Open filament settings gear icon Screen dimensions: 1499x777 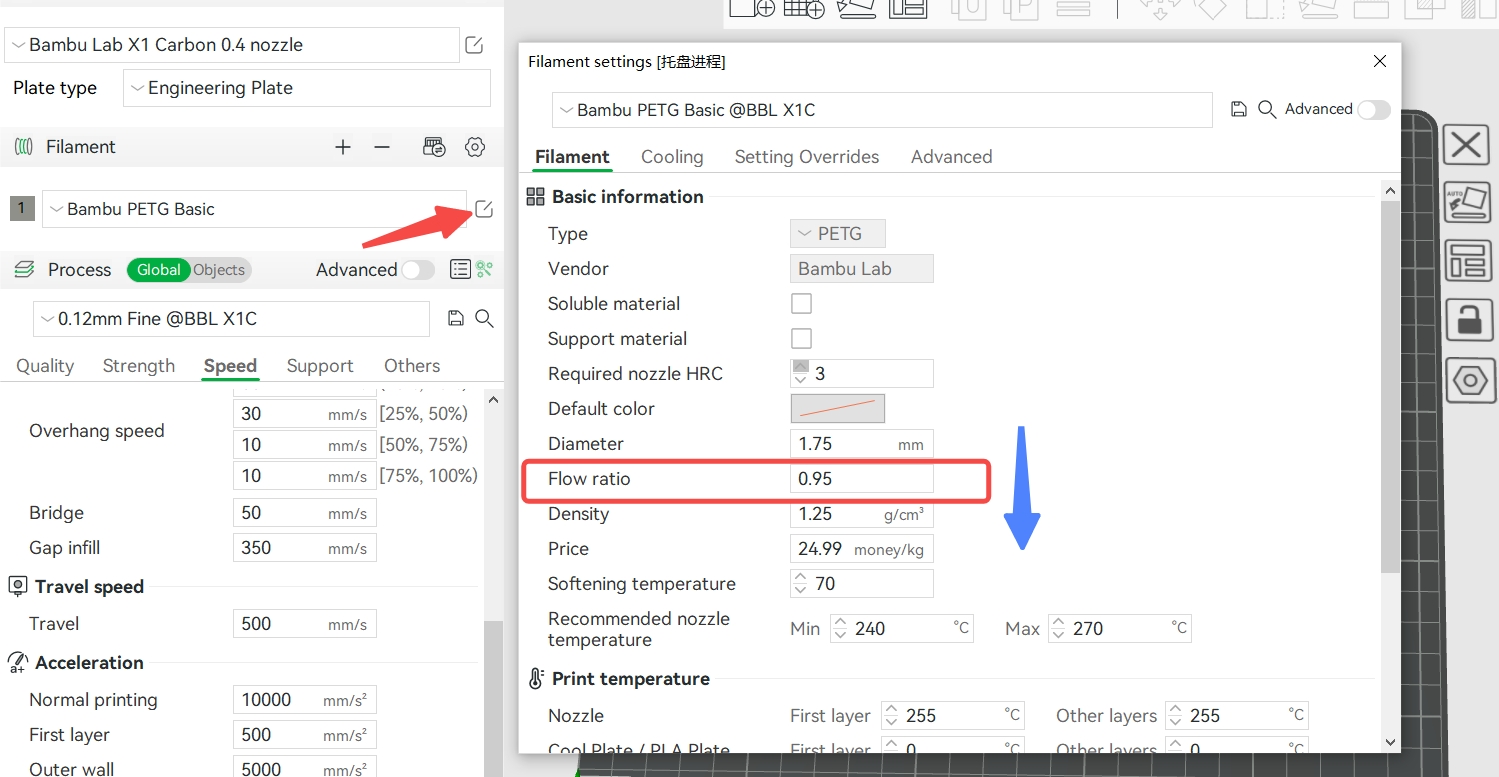[x=475, y=147]
